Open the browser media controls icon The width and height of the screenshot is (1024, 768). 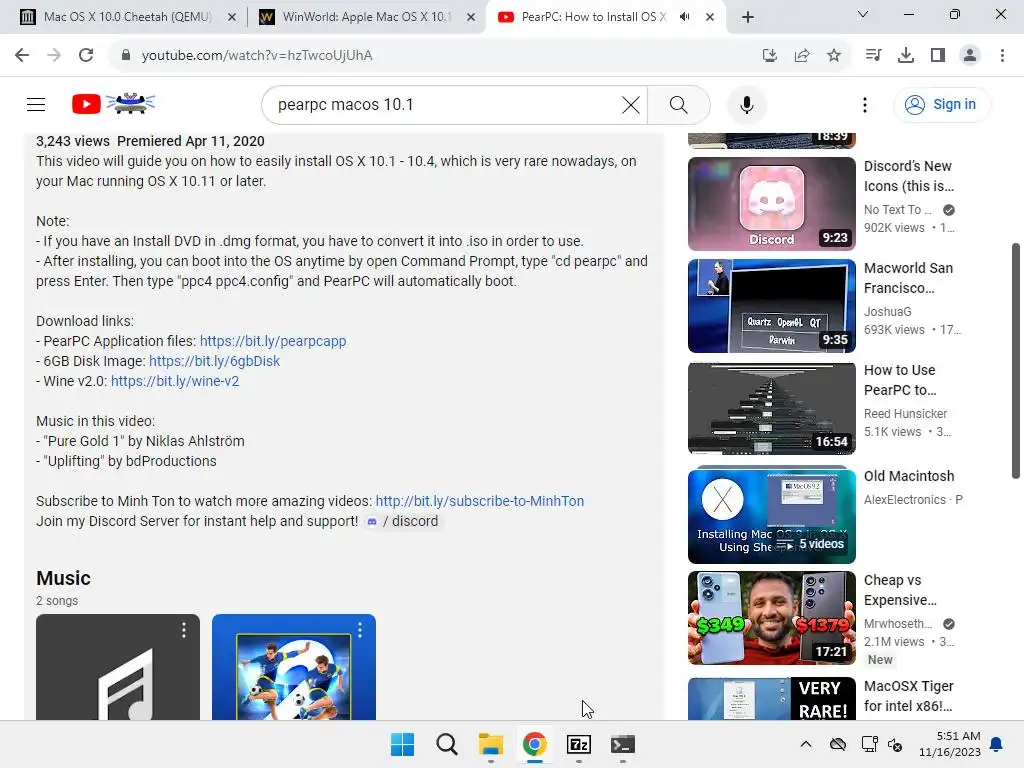(873, 56)
